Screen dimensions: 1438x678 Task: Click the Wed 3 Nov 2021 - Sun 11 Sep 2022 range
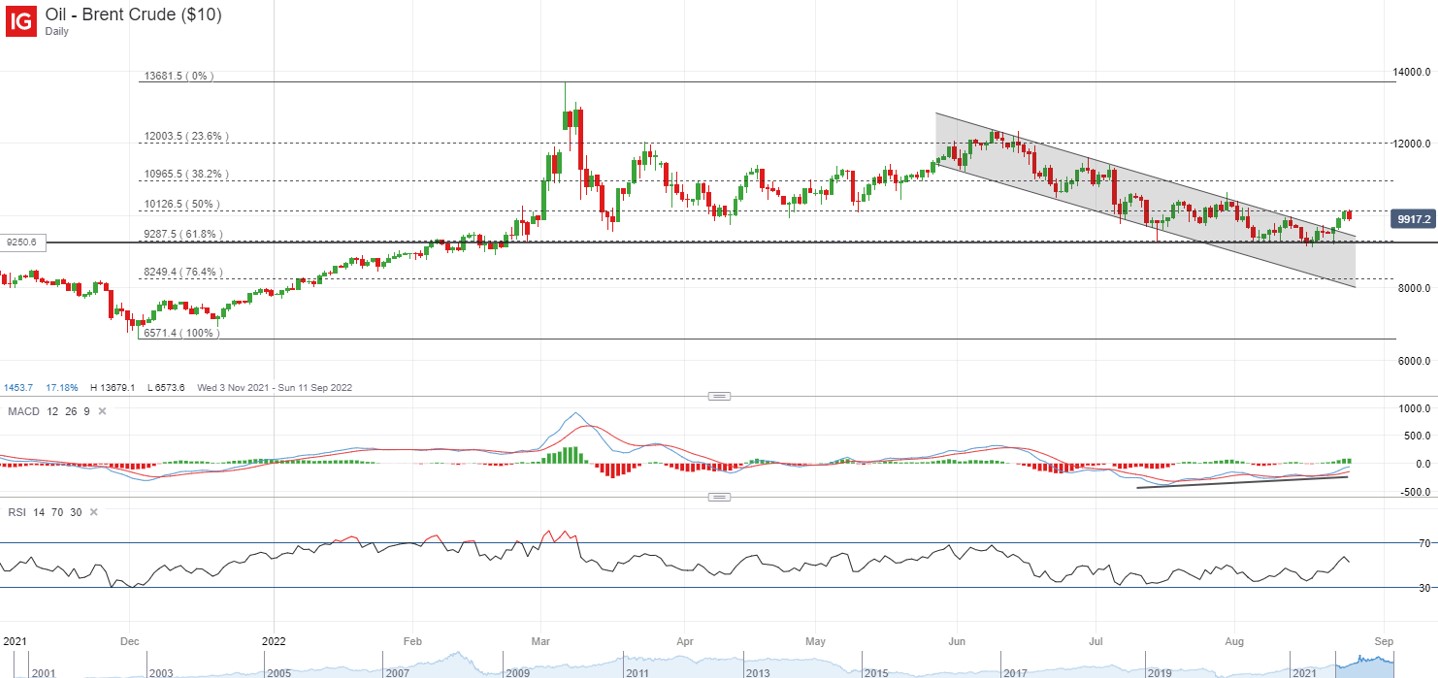click(x=274, y=387)
